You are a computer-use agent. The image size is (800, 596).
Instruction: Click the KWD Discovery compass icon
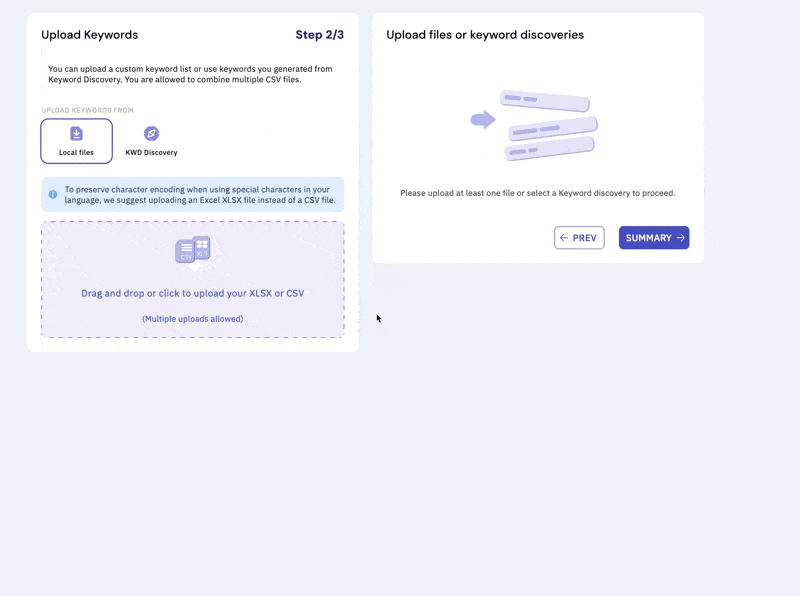pos(152,133)
